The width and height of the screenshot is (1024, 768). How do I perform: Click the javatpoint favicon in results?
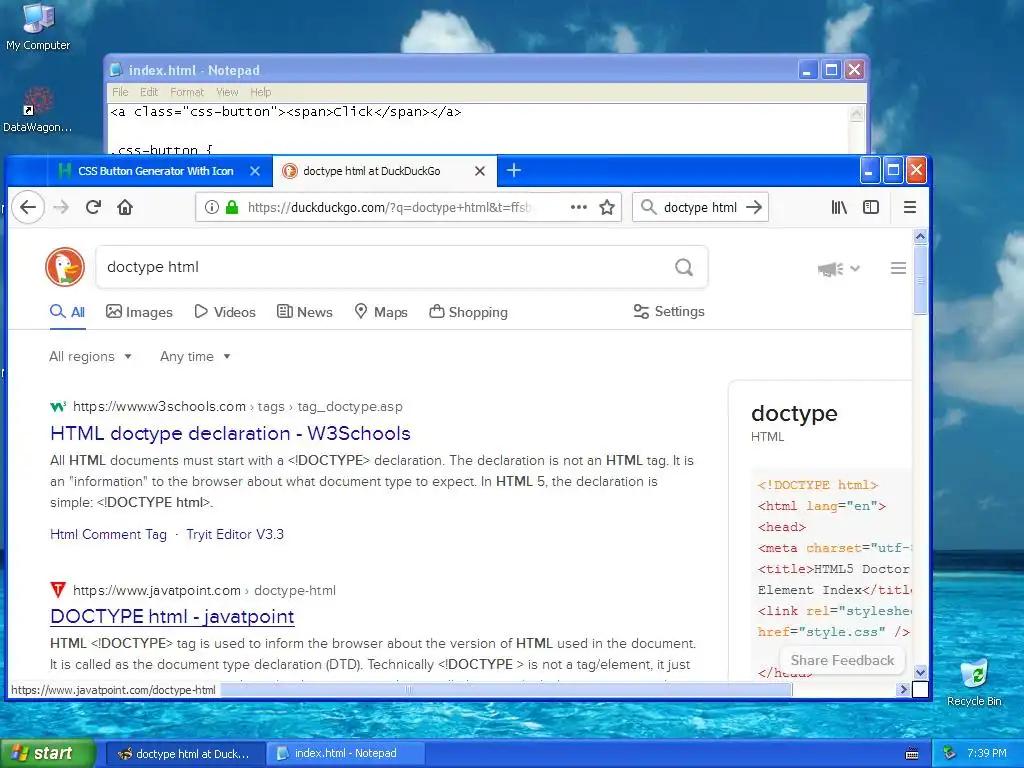58,590
